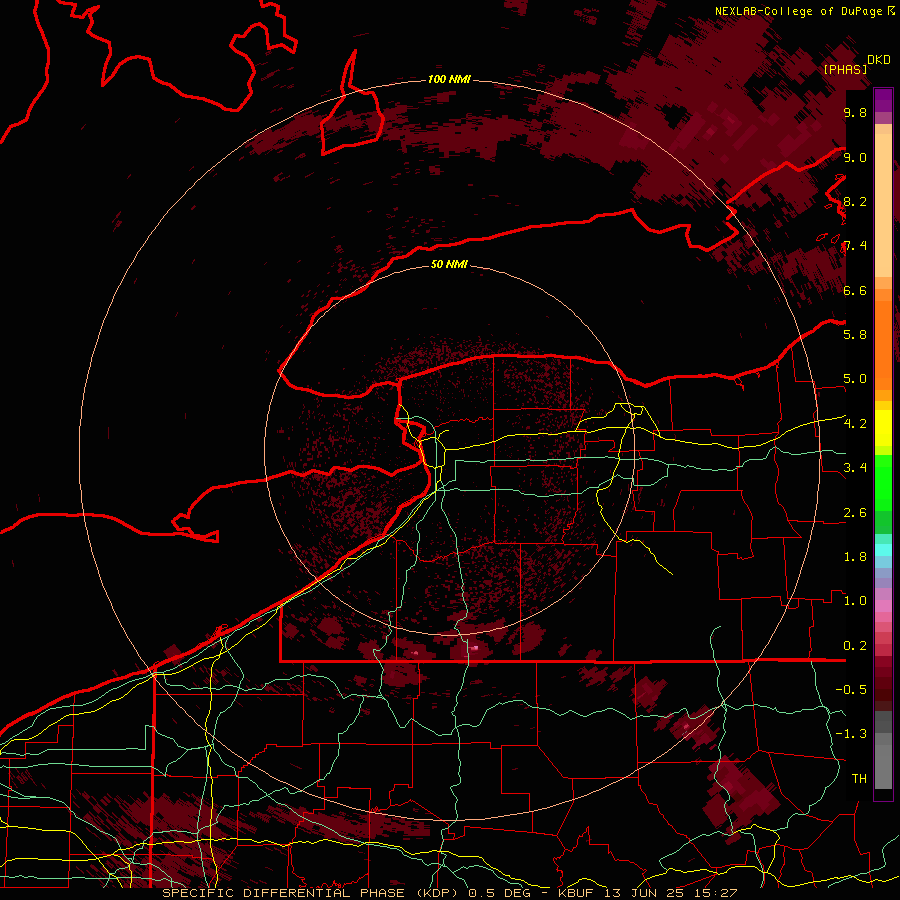The image size is (900, 900).
Task: Click the 50 NMI range ring label
Action: (449, 264)
